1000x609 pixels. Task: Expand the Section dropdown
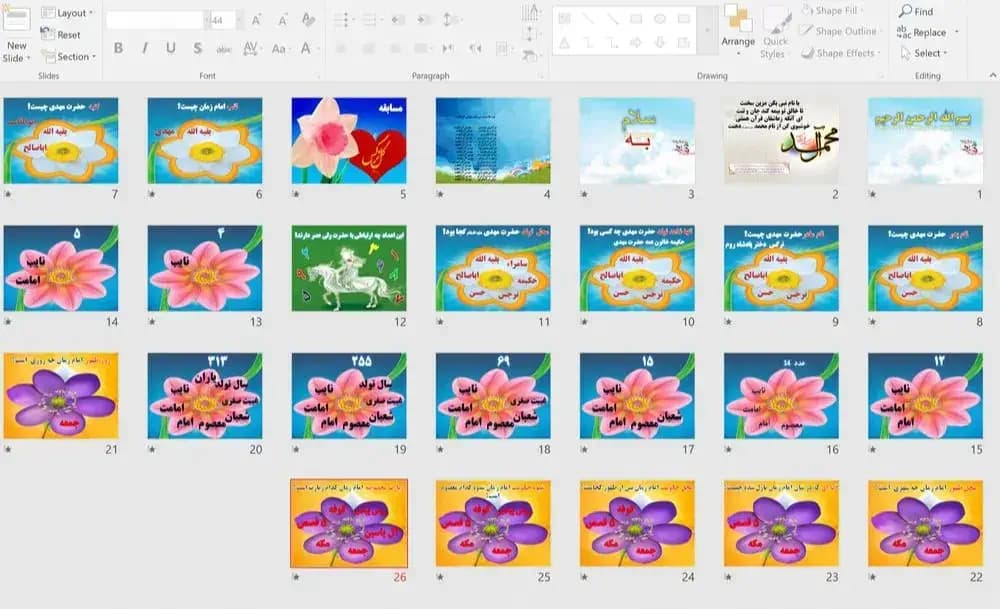(x=68, y=57)
